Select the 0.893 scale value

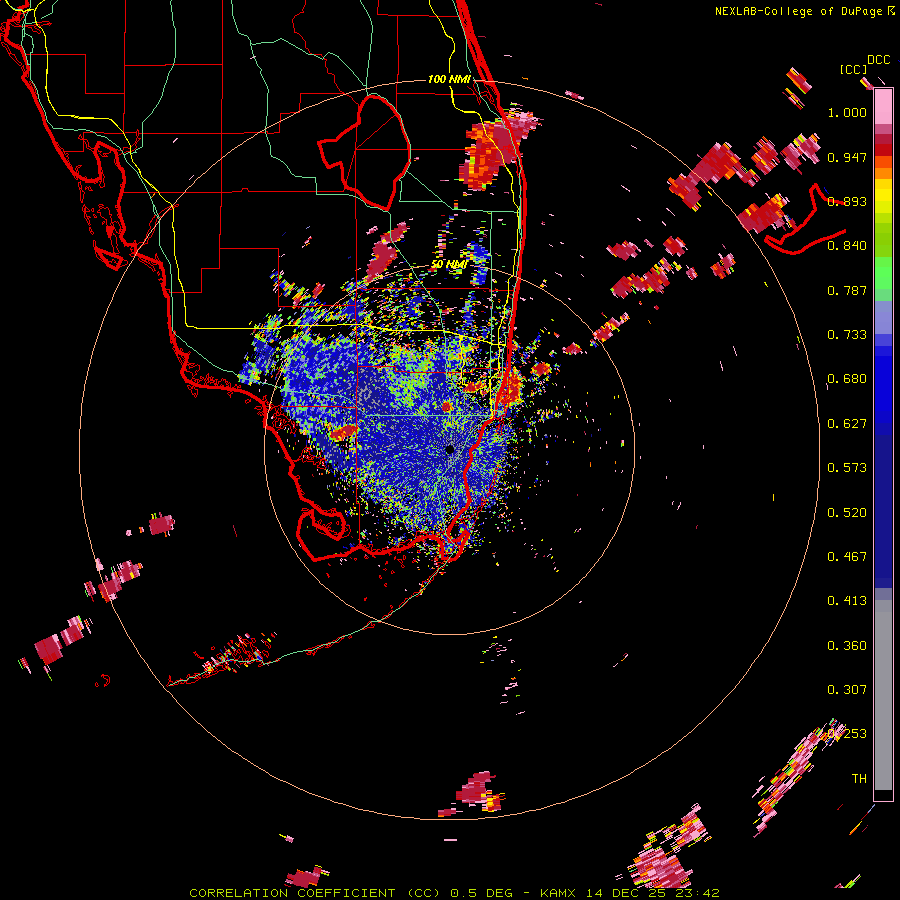(847, 201)
